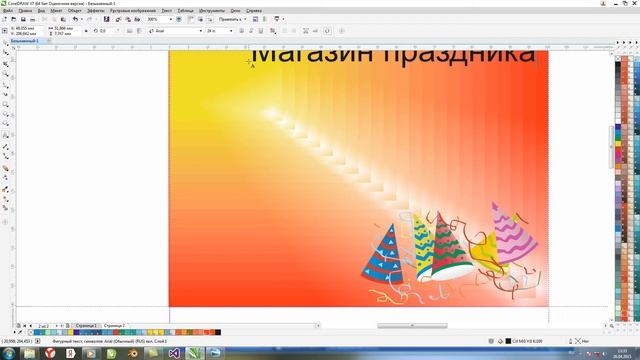The width and height of the screenshot is (640, 360).
Task: Select the Drop Shadow tool
Action: (x=5, y=167)
